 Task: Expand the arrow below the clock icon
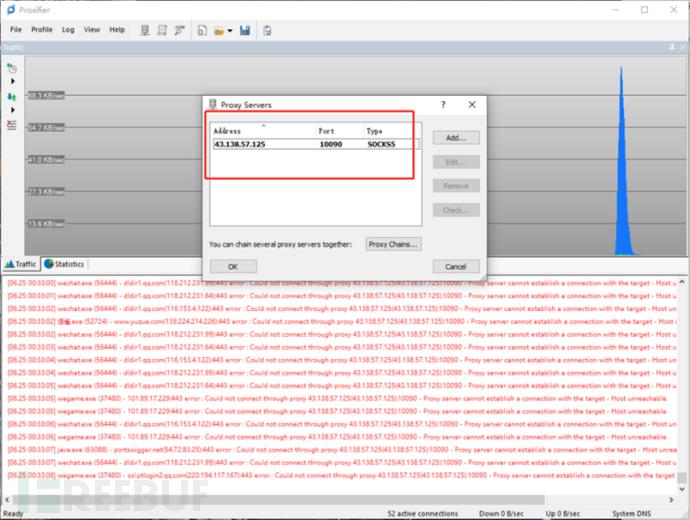click(13, 81)
